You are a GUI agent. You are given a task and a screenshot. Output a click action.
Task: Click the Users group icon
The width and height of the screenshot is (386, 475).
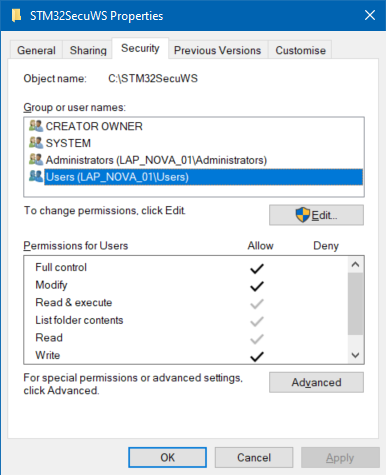36,176
